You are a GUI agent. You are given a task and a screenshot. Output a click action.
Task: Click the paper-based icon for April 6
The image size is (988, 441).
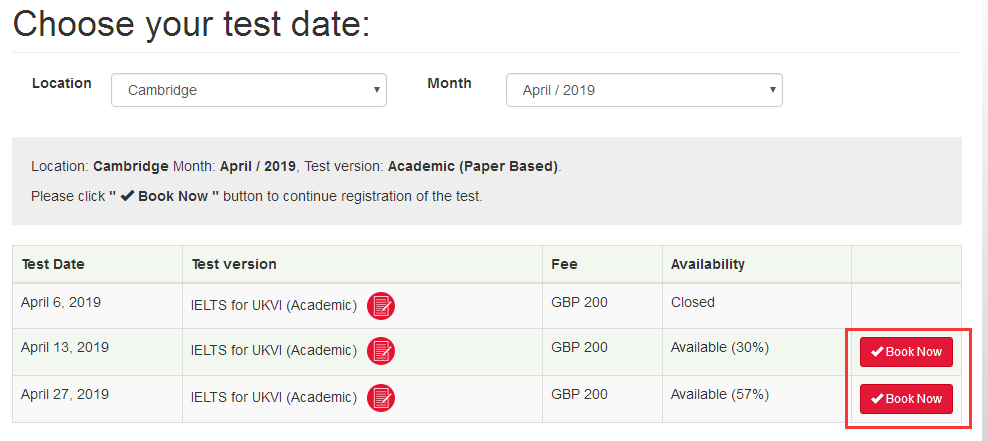[381, 306]
